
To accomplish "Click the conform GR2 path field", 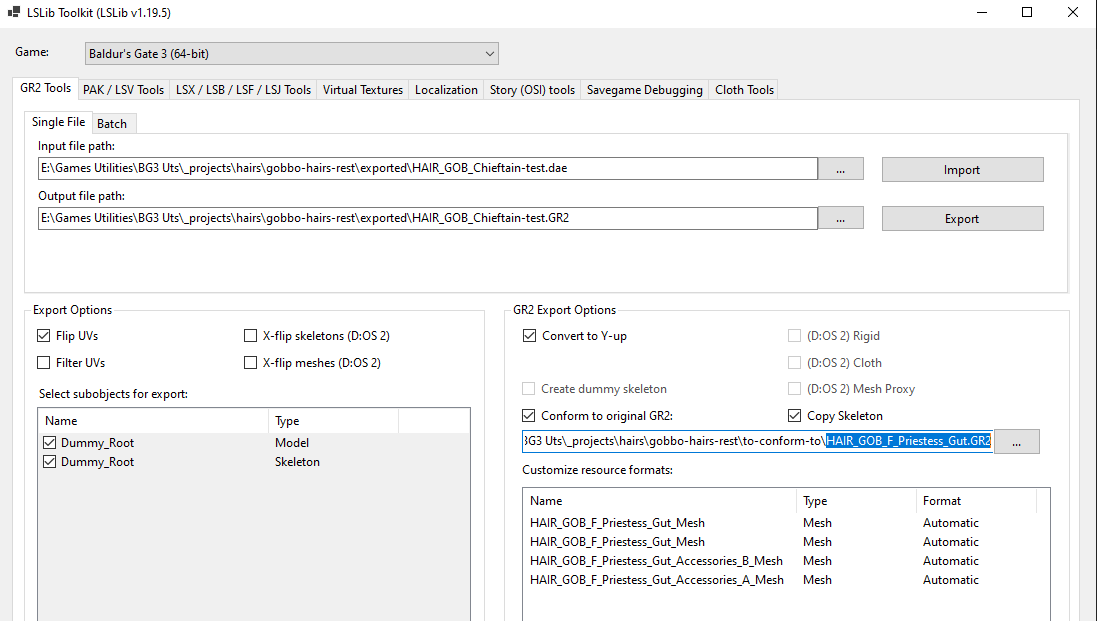I will click(x=757, y=441).
